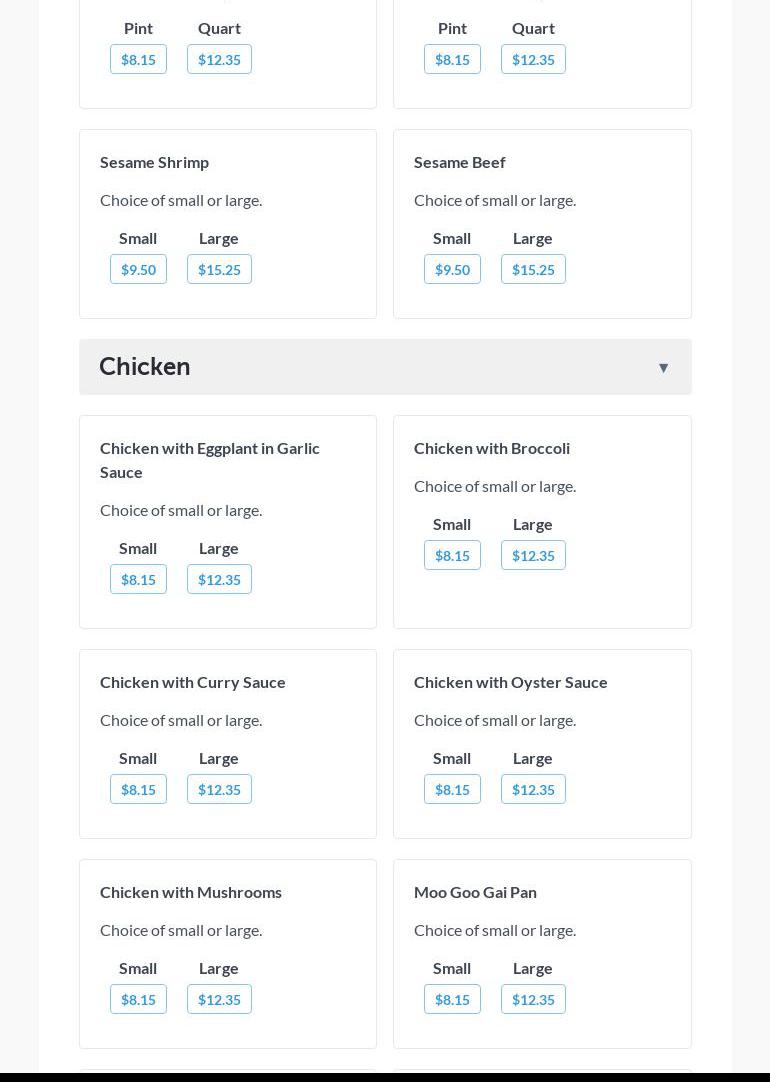Image resolution: width=770 pixels, height=1082 pixels.
Task: Pick Large Chicken with Eggplant price
Action: click(x=219, y=580)
